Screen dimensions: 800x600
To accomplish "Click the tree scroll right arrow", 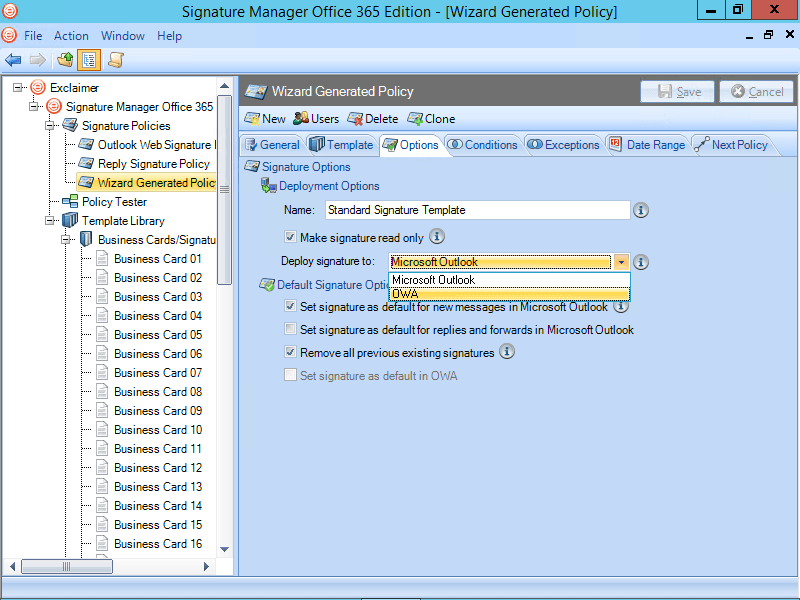I will click(x=206, y=566).
